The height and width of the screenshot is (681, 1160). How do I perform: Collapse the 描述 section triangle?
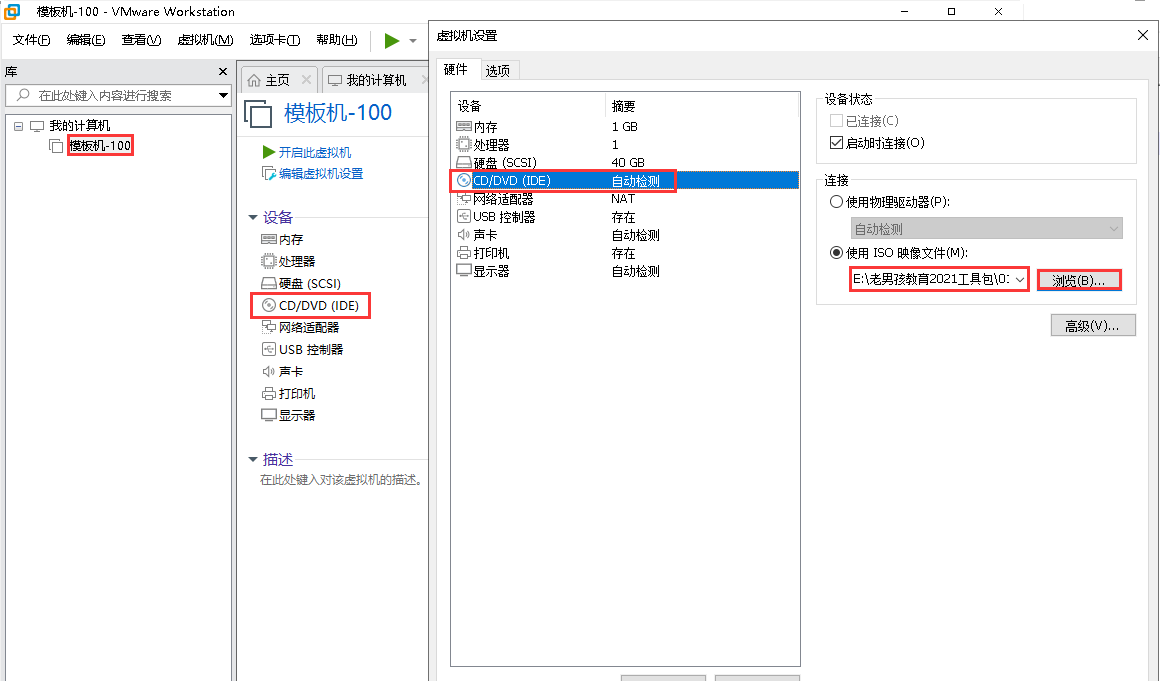[252, 460]
